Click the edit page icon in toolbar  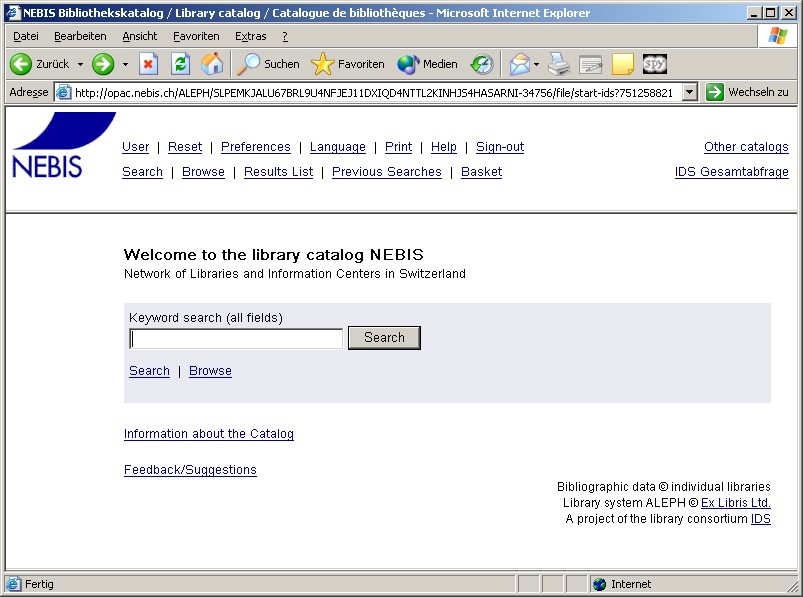coord(590,64)
